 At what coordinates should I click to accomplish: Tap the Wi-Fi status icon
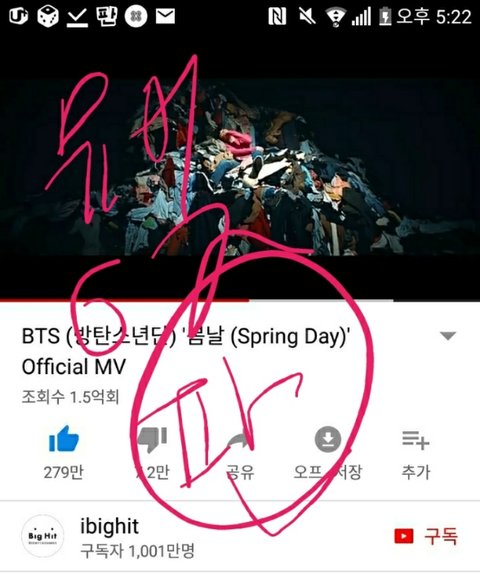(335, 17)
